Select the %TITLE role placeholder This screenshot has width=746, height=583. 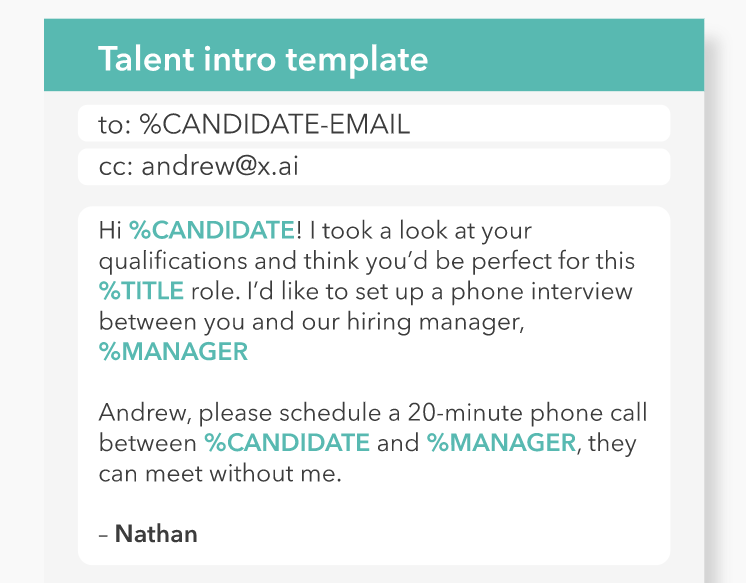141,291
